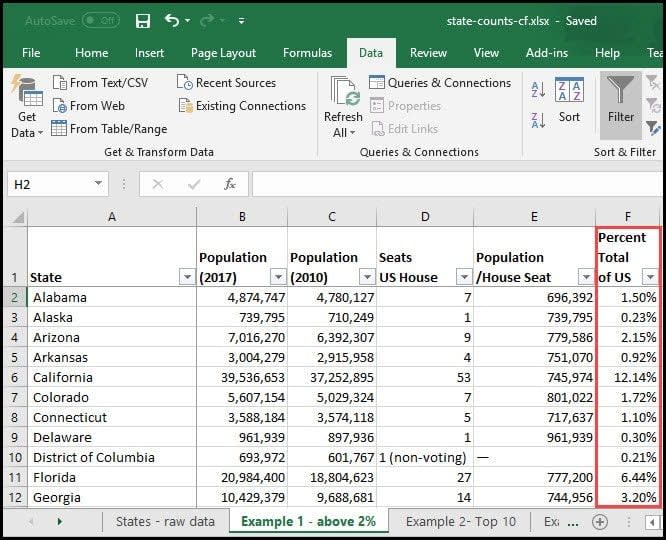
Task: Click the Cancel X in formula bar
Action: pos(158,184)
